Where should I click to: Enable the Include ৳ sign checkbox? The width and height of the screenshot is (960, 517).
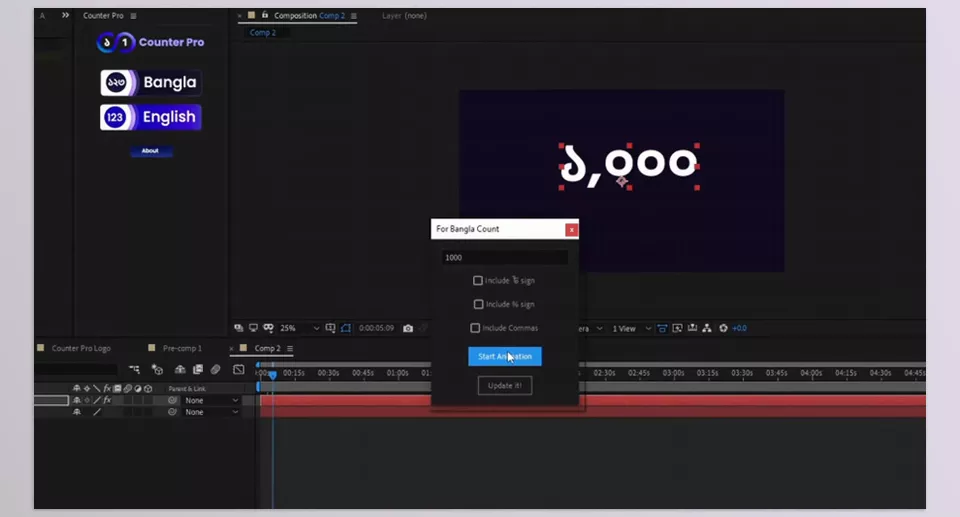click(x=478, y=281)
